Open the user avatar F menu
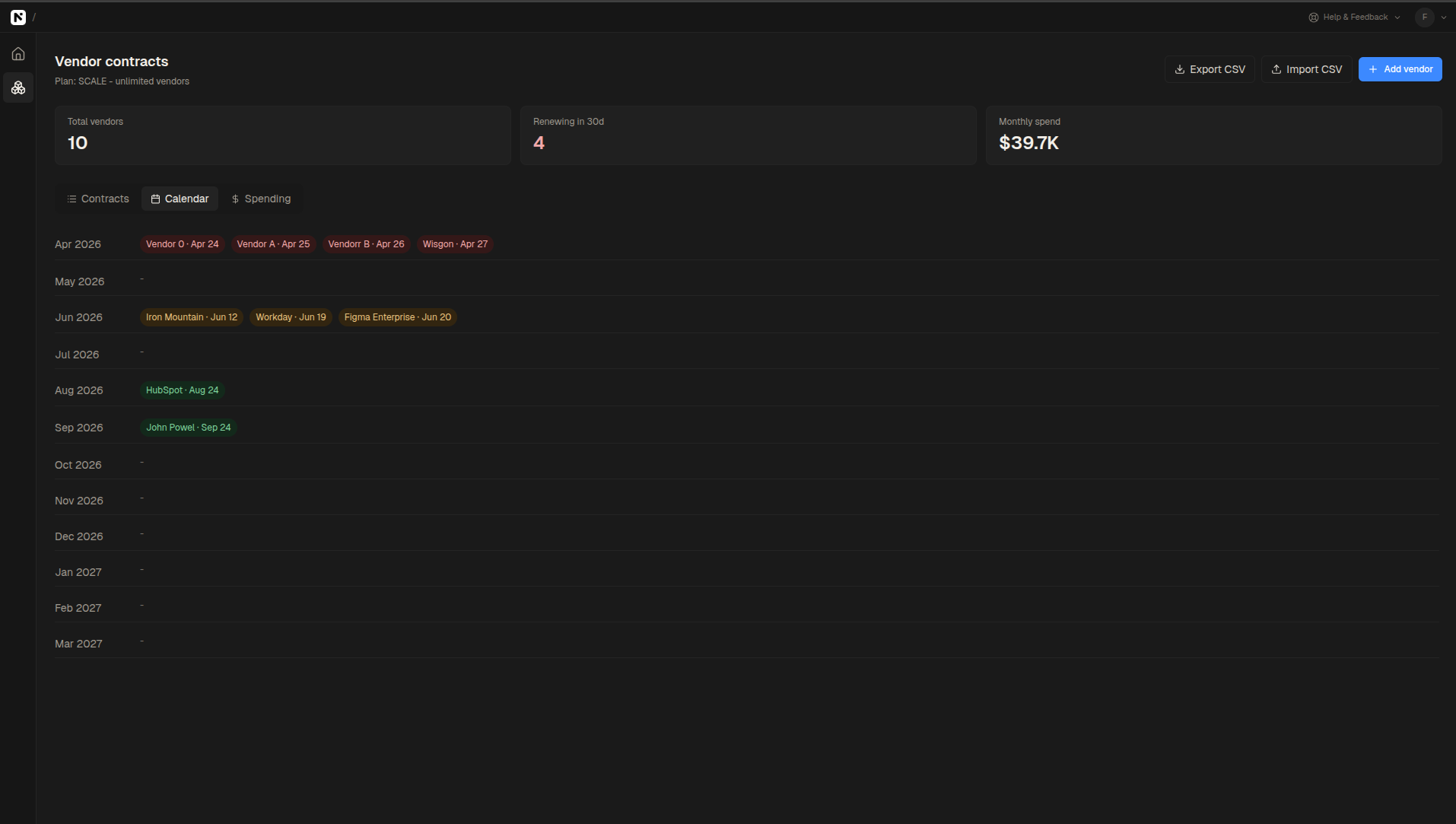The image size is (1456, 824). 1425,17
